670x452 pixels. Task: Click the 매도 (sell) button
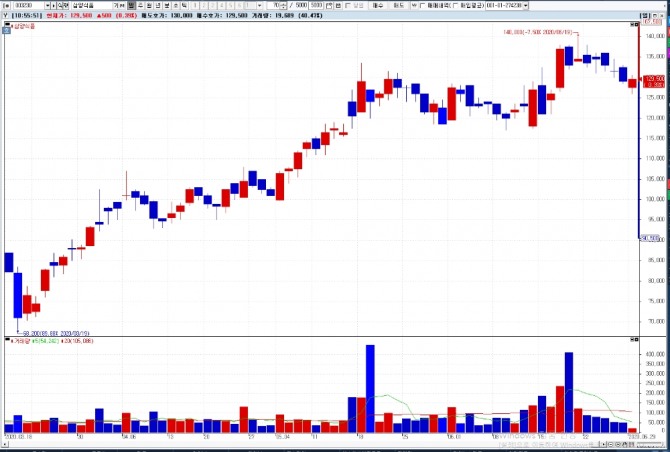(x=398, y=6)
